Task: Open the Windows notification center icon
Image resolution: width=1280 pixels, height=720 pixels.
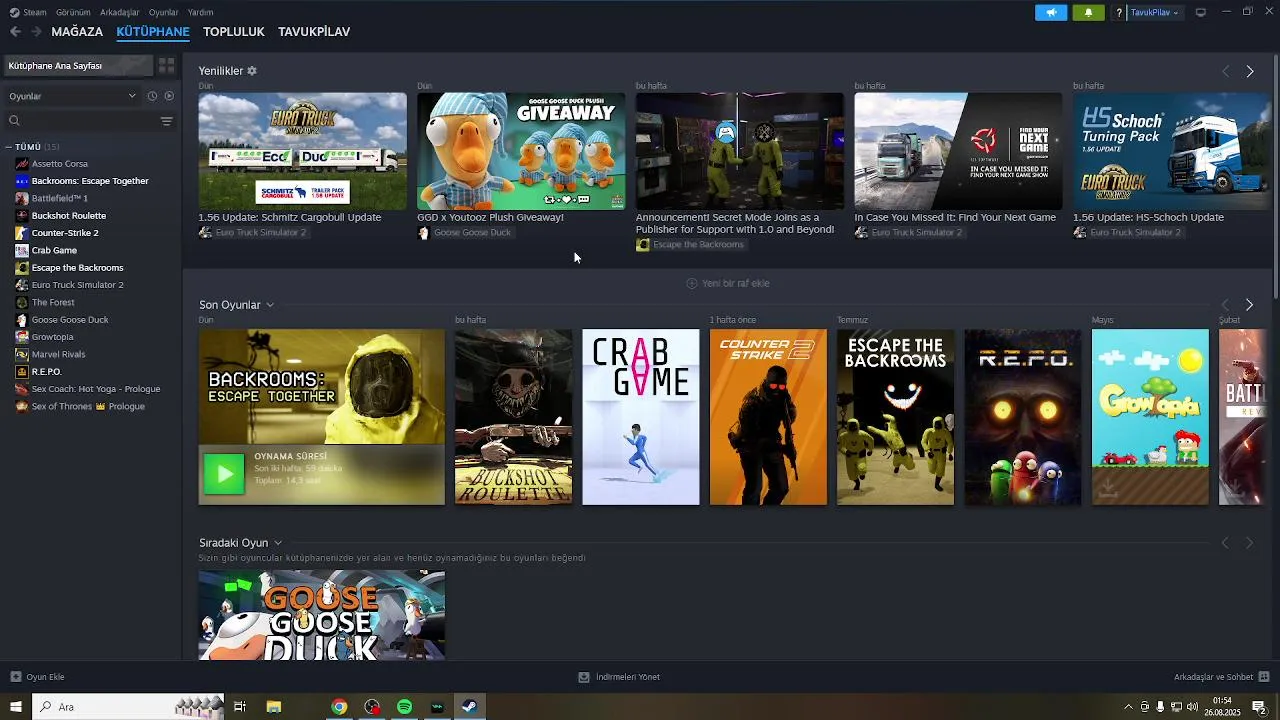Action: 1259,707
